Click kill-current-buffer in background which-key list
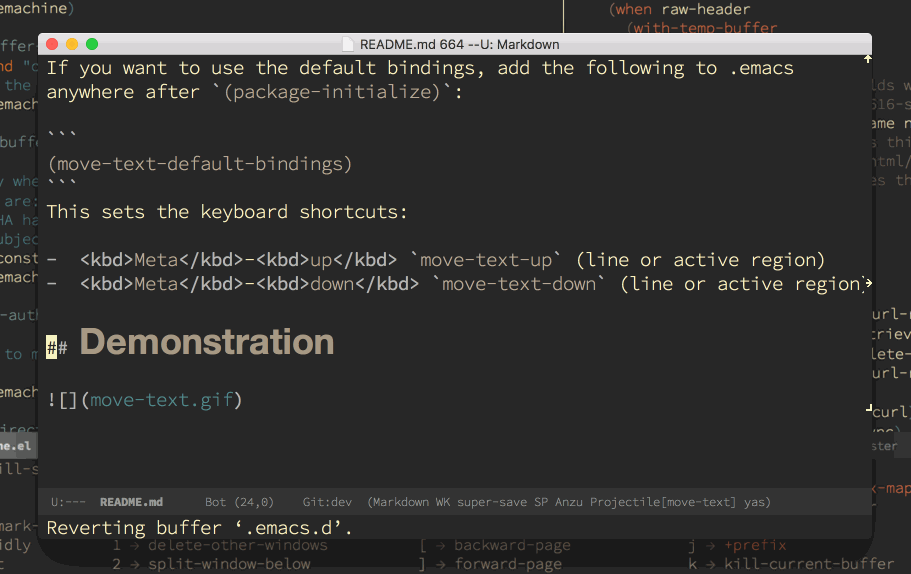The width and height of the screenshot is (911, 574). click(809, 564)
